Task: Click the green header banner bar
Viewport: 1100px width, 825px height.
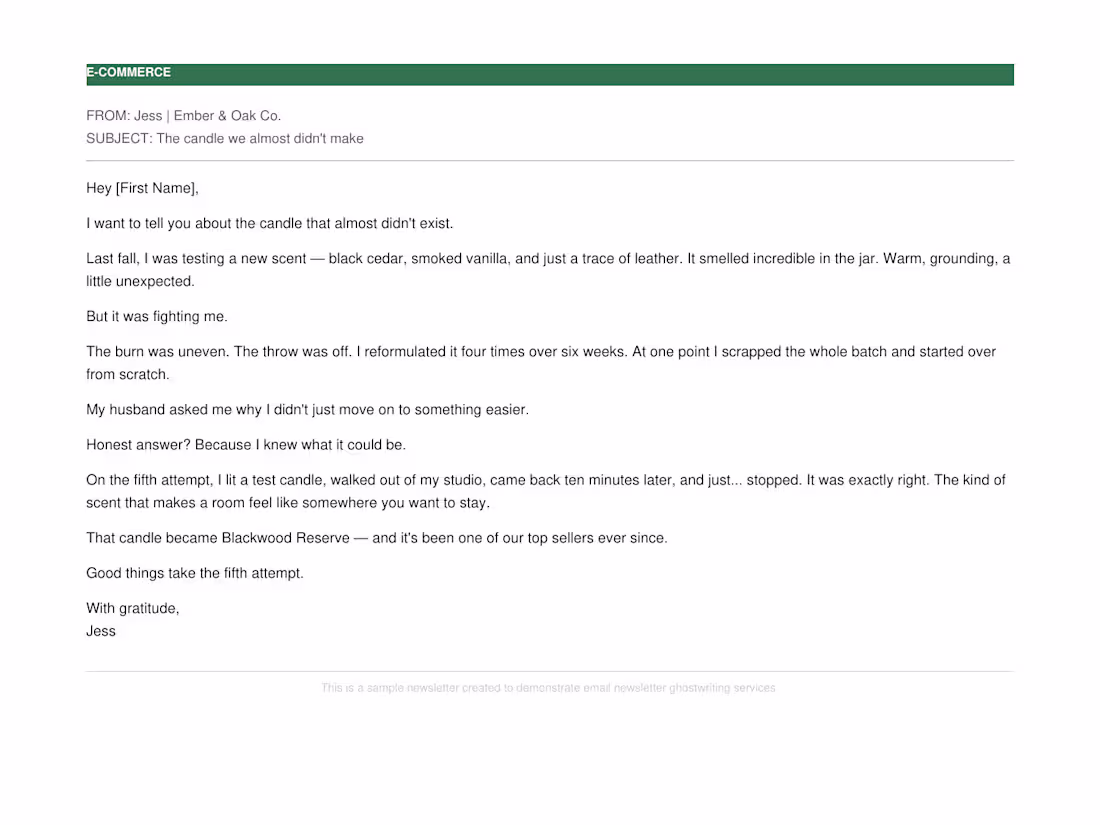Action: pos(550,74)
